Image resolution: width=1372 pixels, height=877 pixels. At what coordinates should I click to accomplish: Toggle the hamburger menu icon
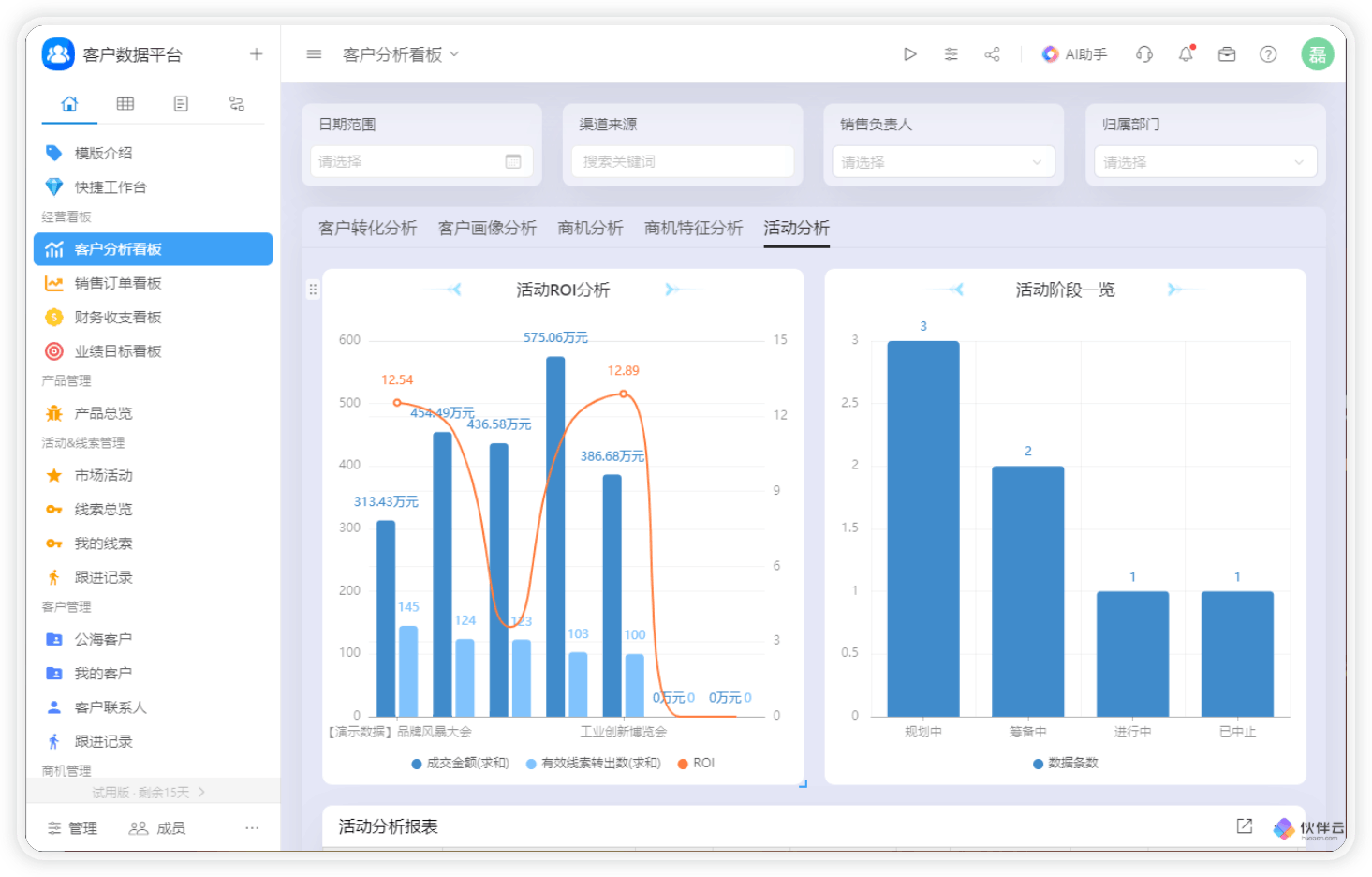tap(314, 54)
